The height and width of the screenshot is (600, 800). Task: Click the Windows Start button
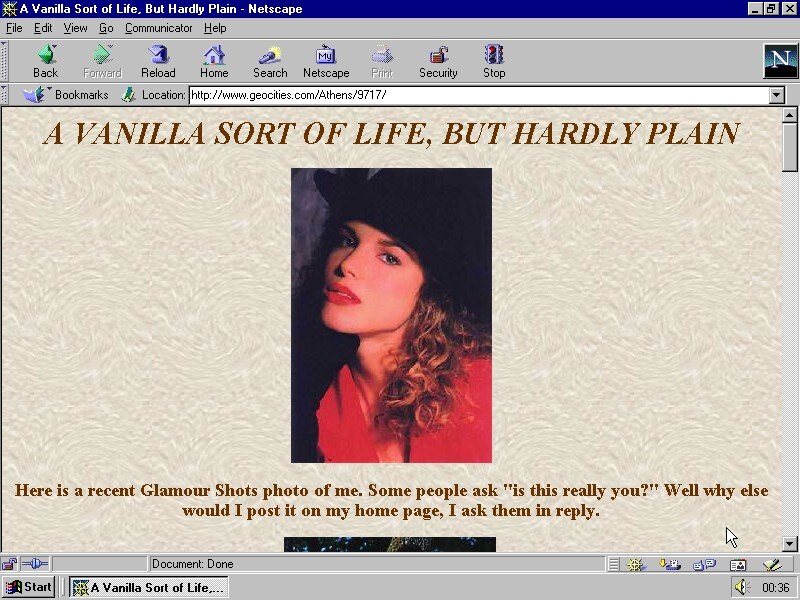pos(29,587)
